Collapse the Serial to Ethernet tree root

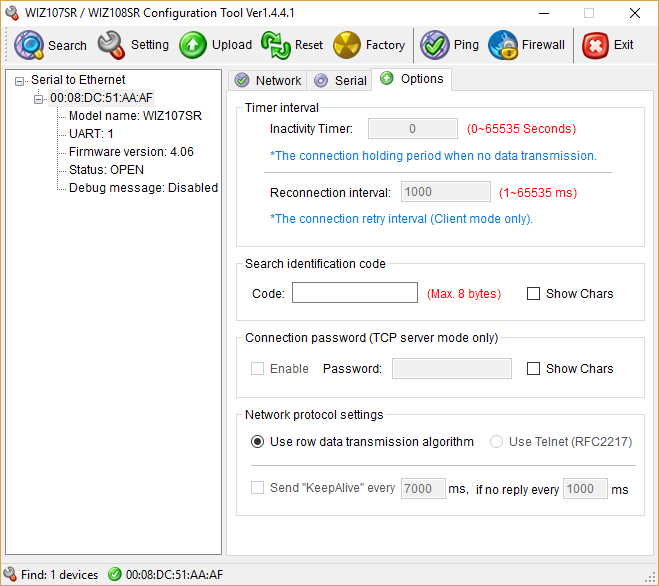(x=19, y=81)
